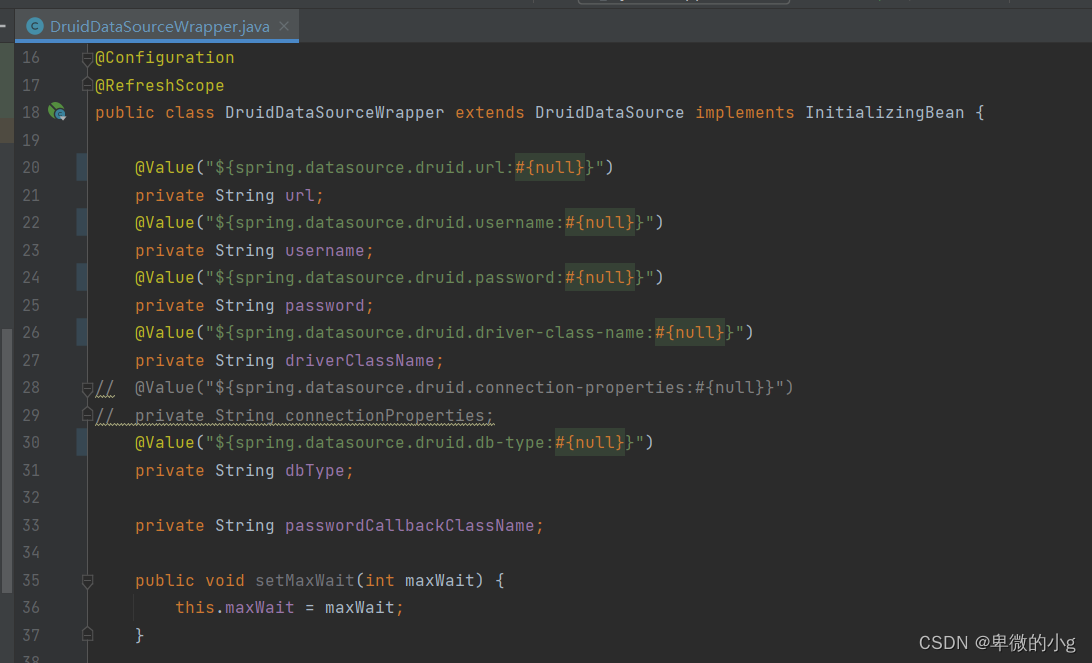Click the @Configuration annotation

(164, 58)
